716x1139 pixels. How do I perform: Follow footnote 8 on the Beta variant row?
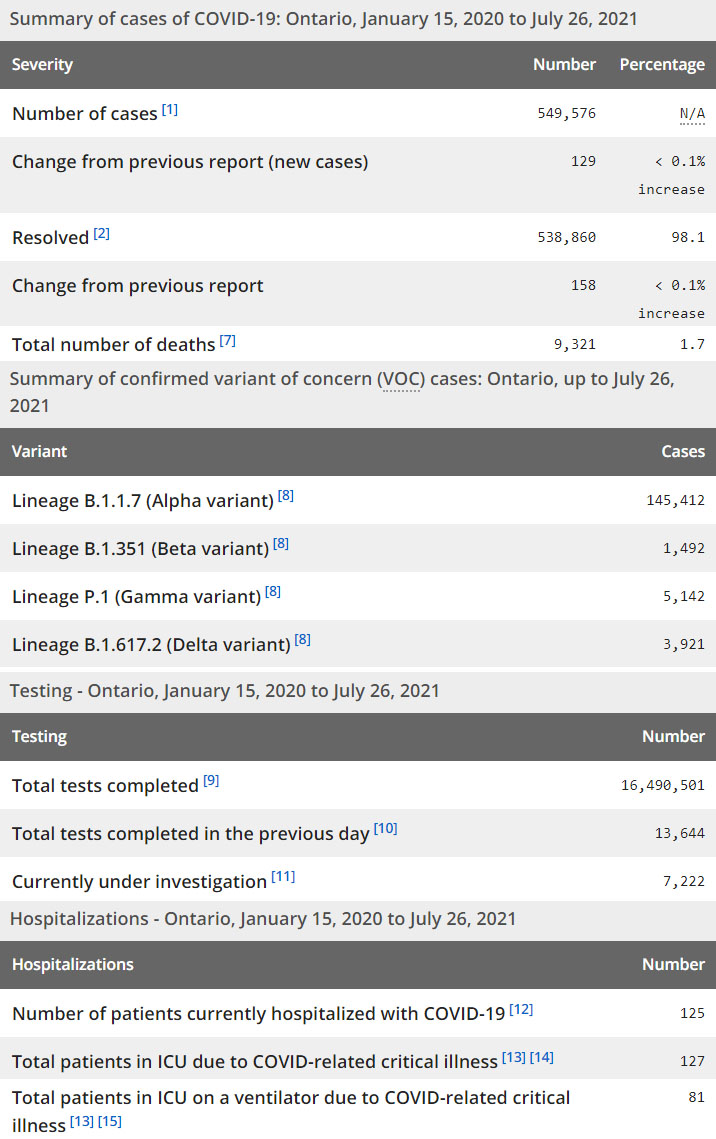281,543
